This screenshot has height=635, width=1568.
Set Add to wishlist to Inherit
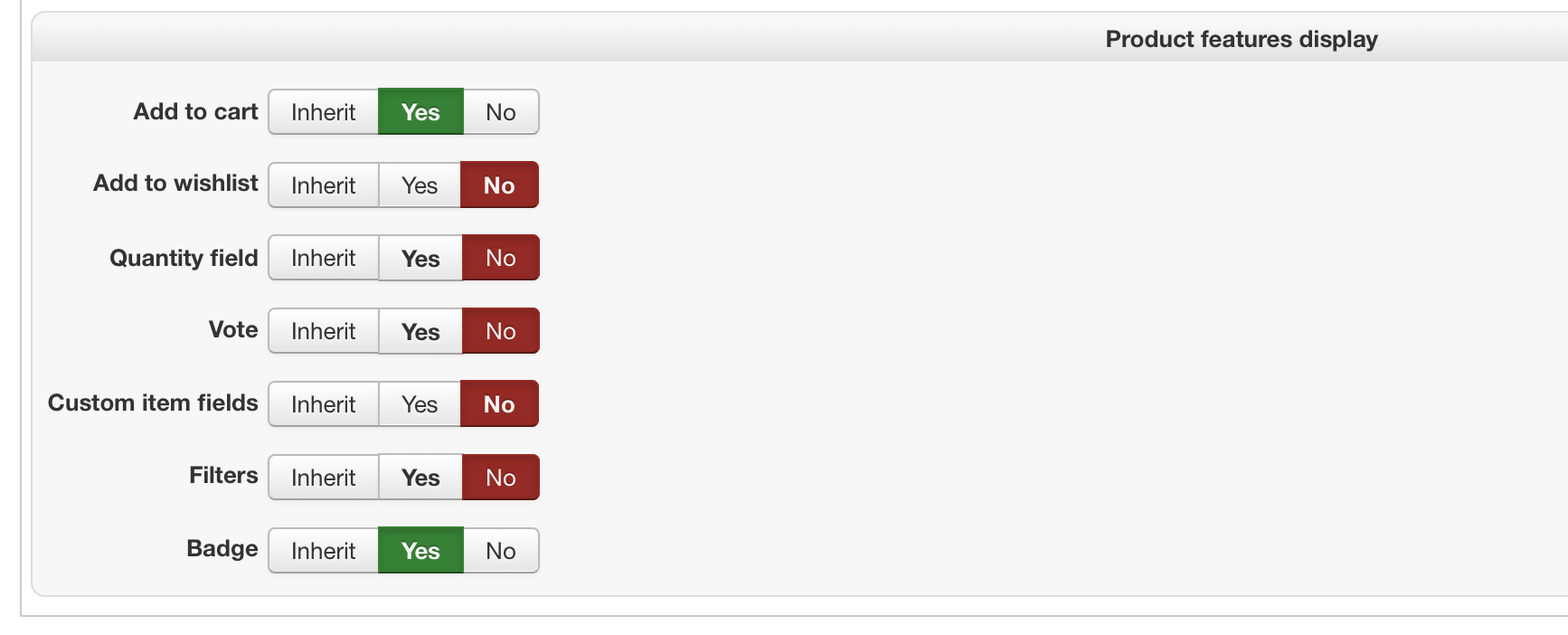(323, 185)
